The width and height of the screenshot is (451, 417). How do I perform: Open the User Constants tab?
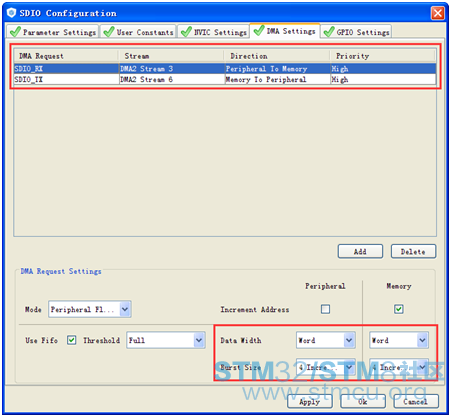tap(138, 32)
